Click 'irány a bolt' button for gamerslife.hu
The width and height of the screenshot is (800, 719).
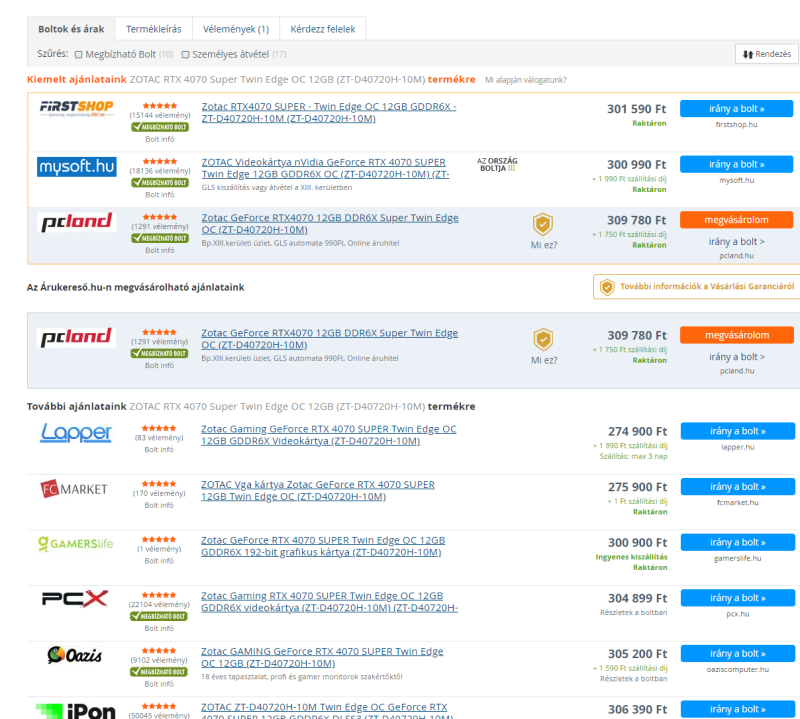(738, 542)
